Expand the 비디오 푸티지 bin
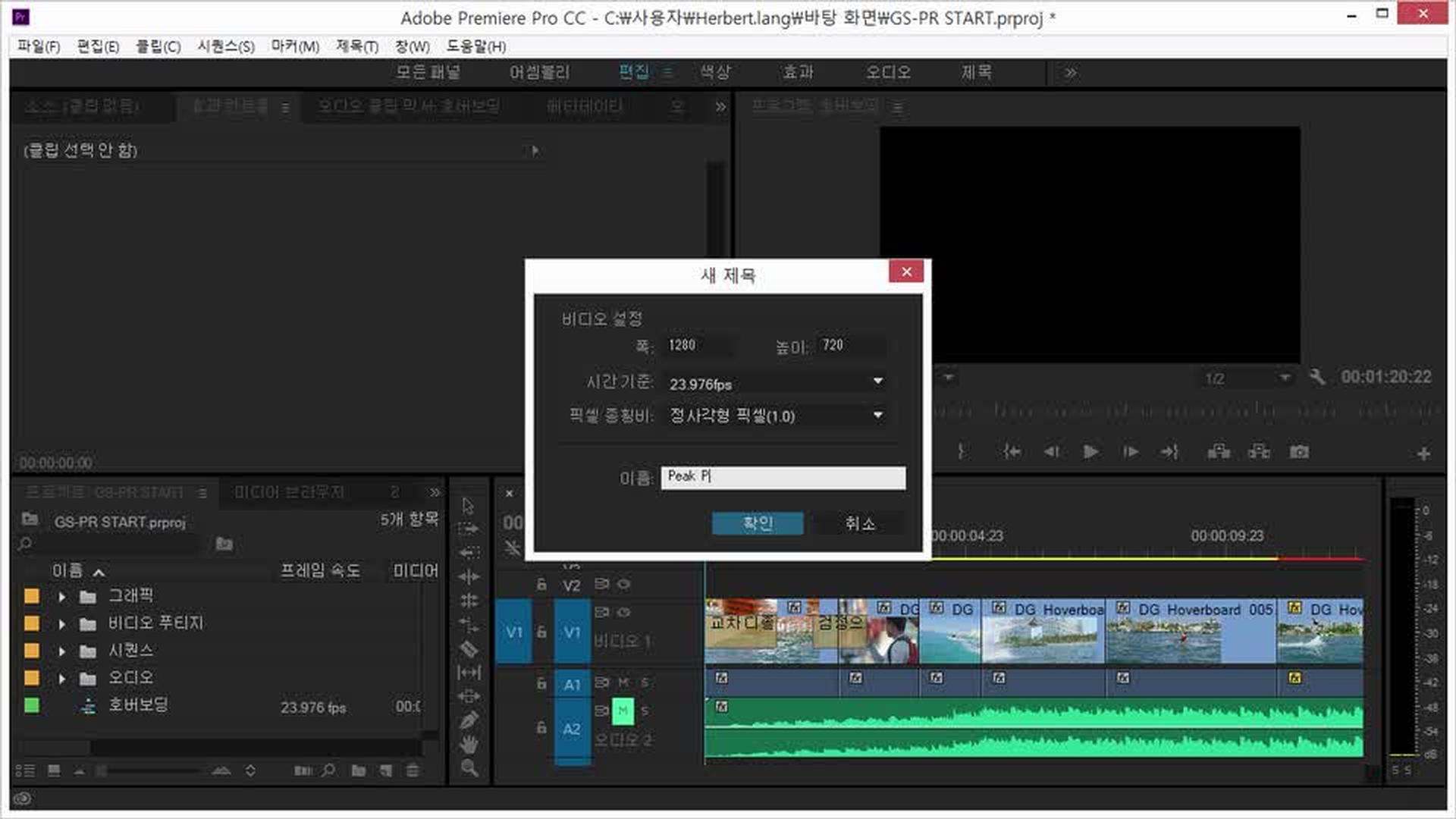 coord(62,623)
